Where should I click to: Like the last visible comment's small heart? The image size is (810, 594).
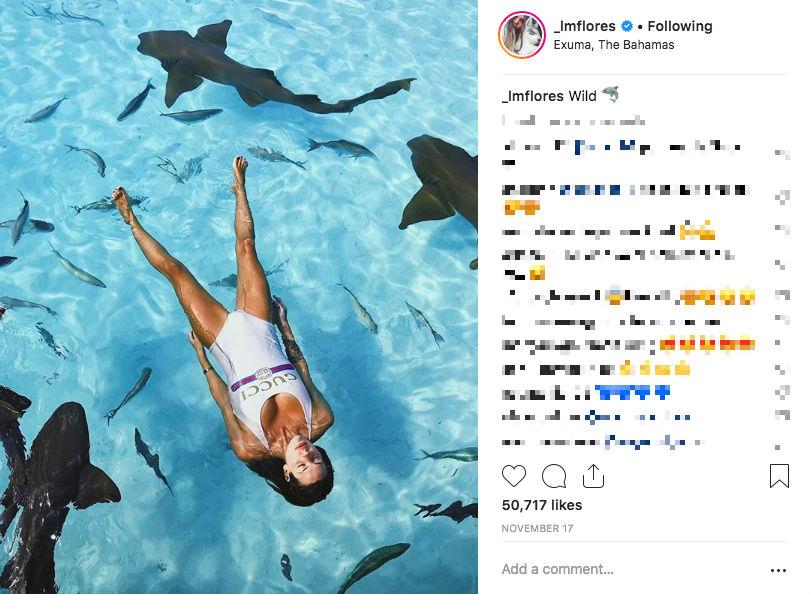pos(779,441)
